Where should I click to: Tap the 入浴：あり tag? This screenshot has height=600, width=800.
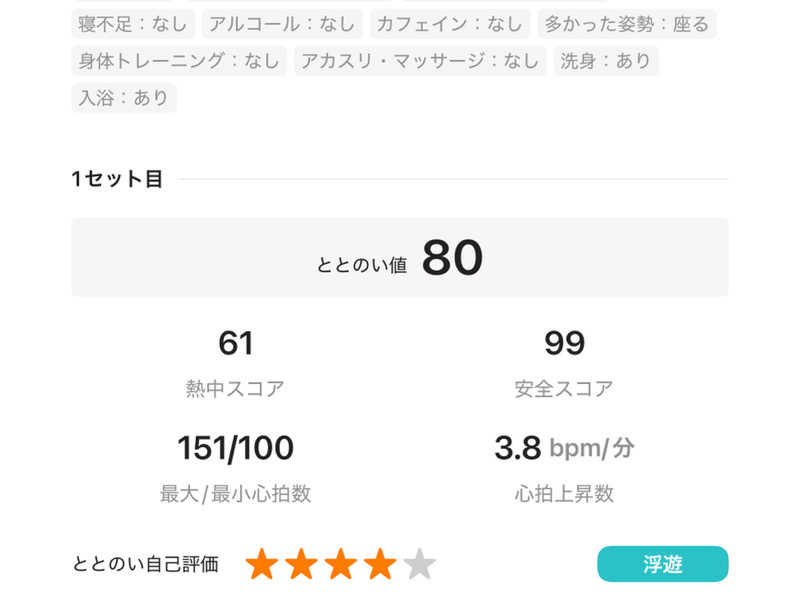point(124,98)
